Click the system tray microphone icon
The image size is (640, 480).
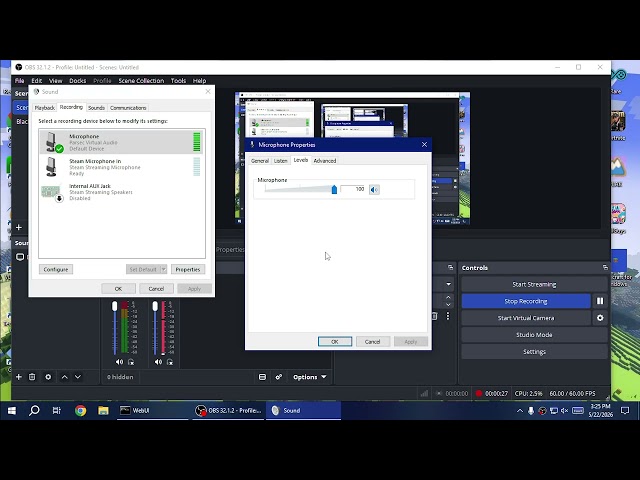point(531,411)
